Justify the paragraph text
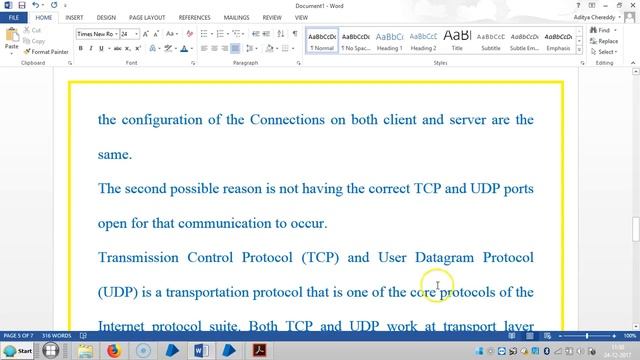 point(236,48)
